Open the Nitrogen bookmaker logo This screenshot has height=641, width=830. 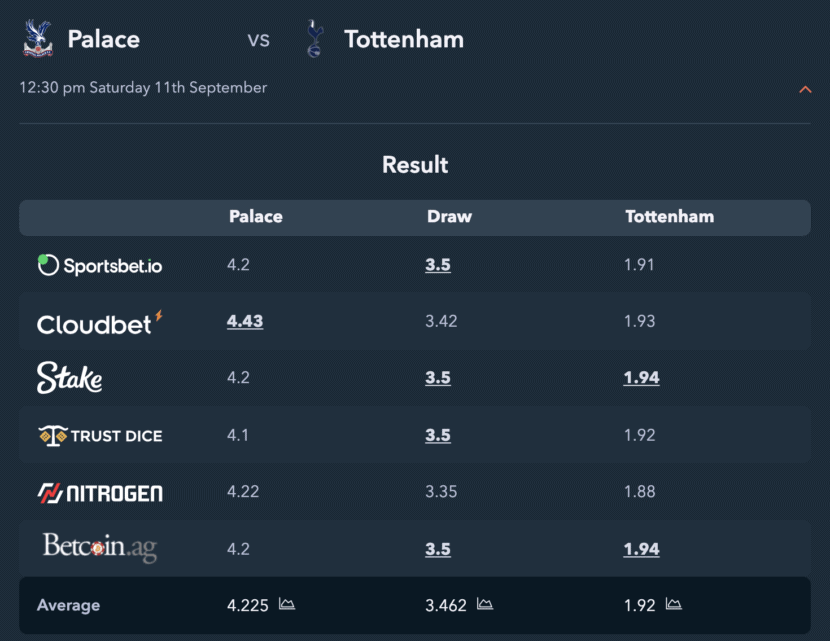[100, 493]
